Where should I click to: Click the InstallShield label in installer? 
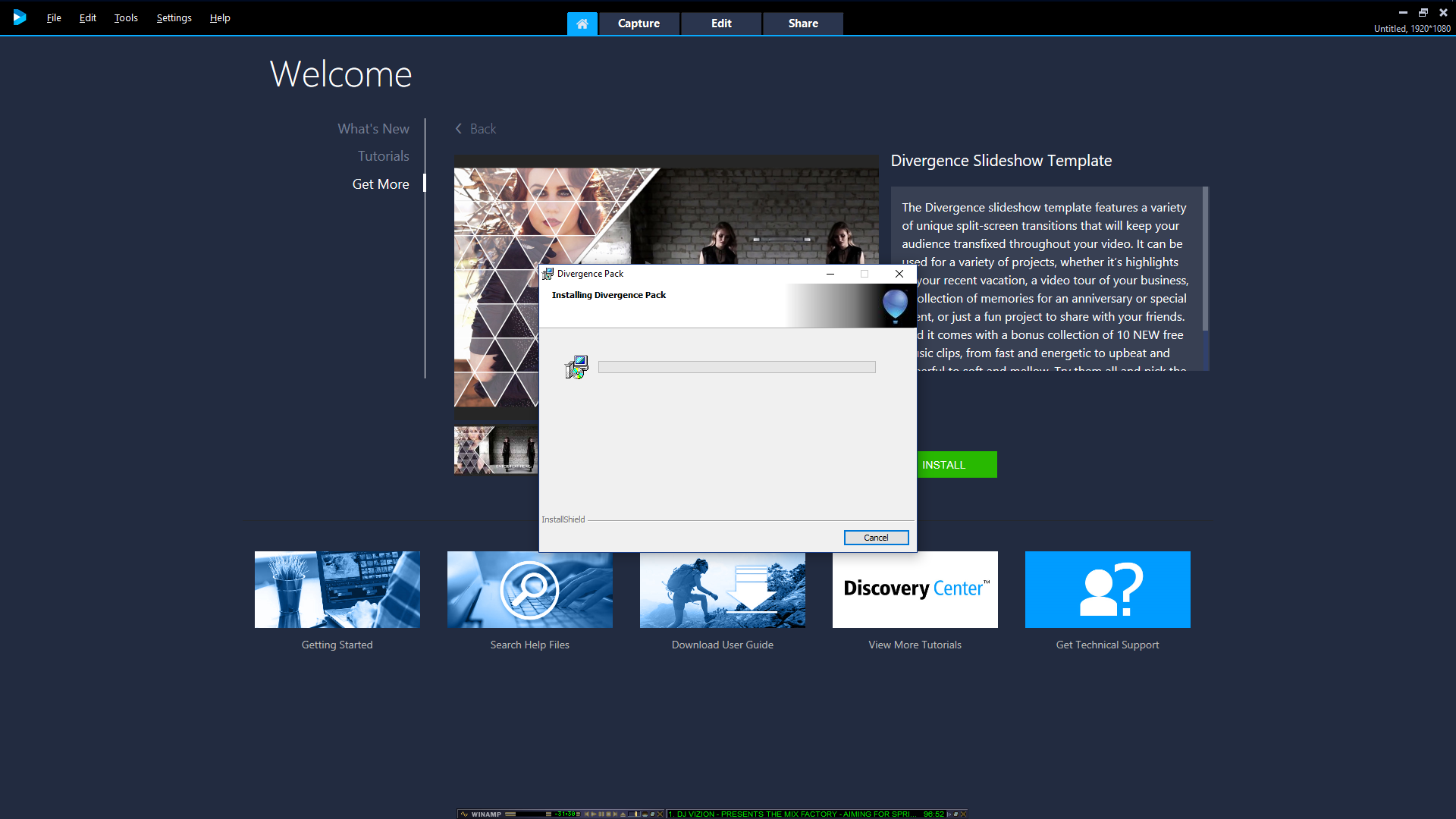click(x=563, y=519)
